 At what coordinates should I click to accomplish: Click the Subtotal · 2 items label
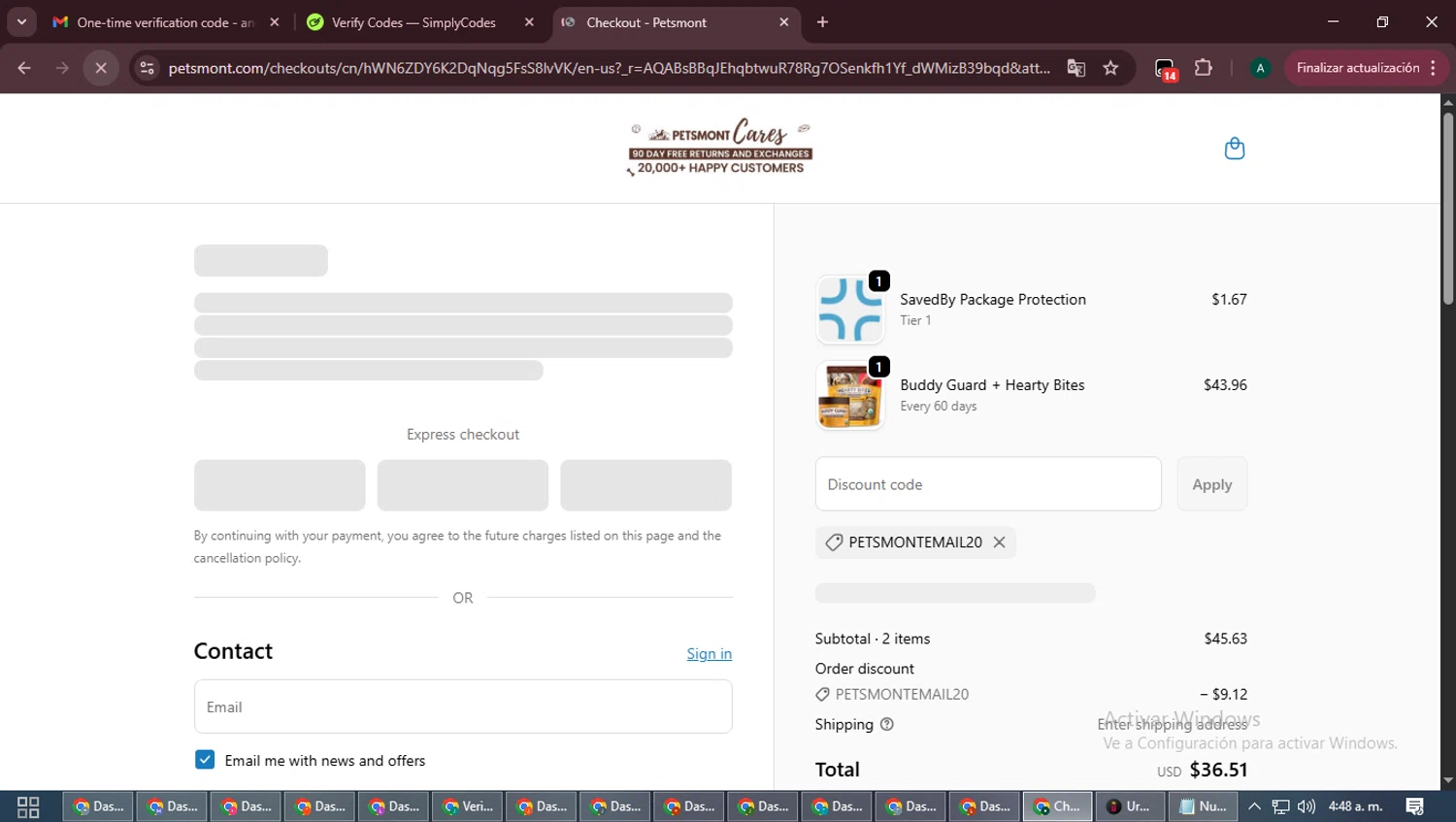(x=873, y=639)
